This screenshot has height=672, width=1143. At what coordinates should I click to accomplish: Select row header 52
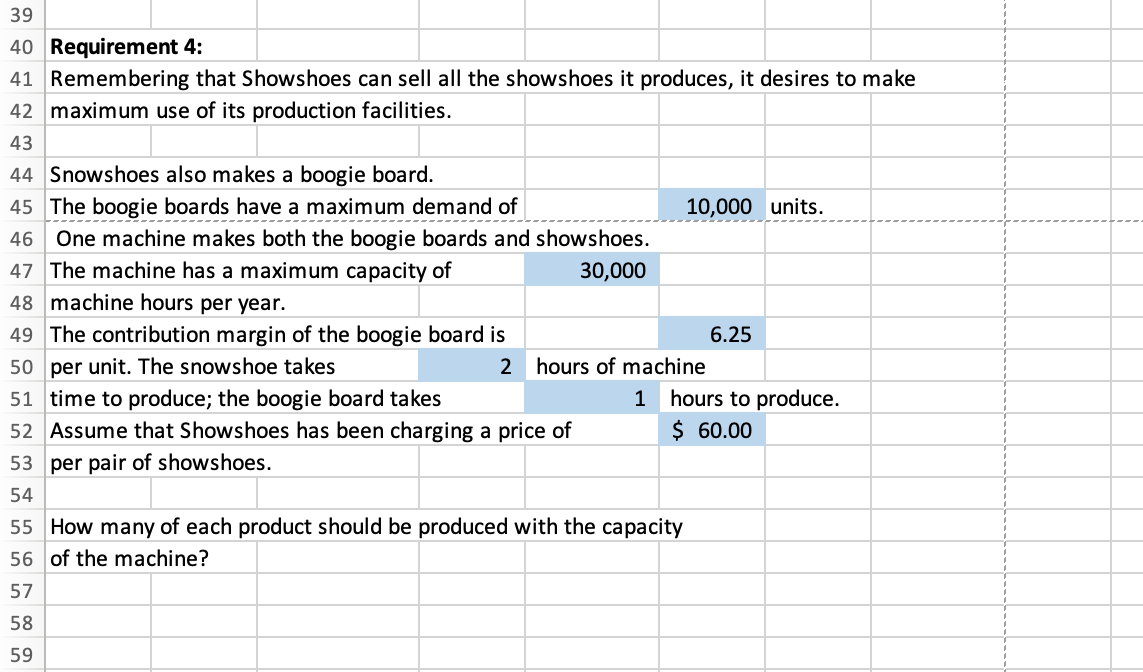point(21,430)
